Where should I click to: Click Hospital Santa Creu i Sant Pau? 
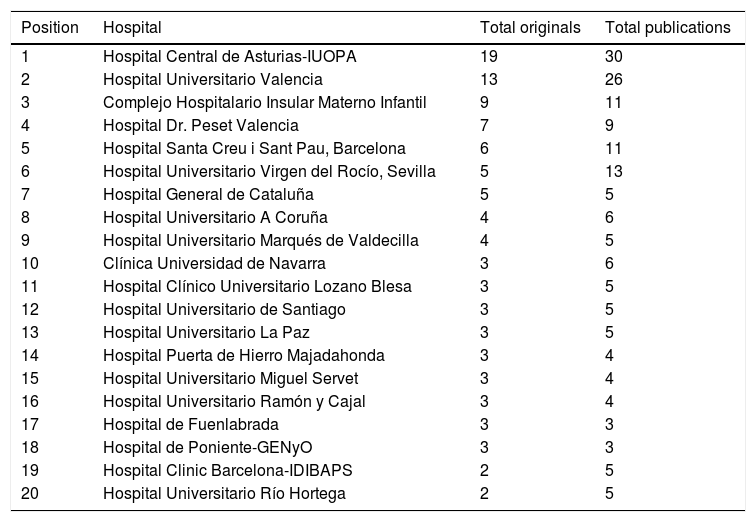pos(254,149)
